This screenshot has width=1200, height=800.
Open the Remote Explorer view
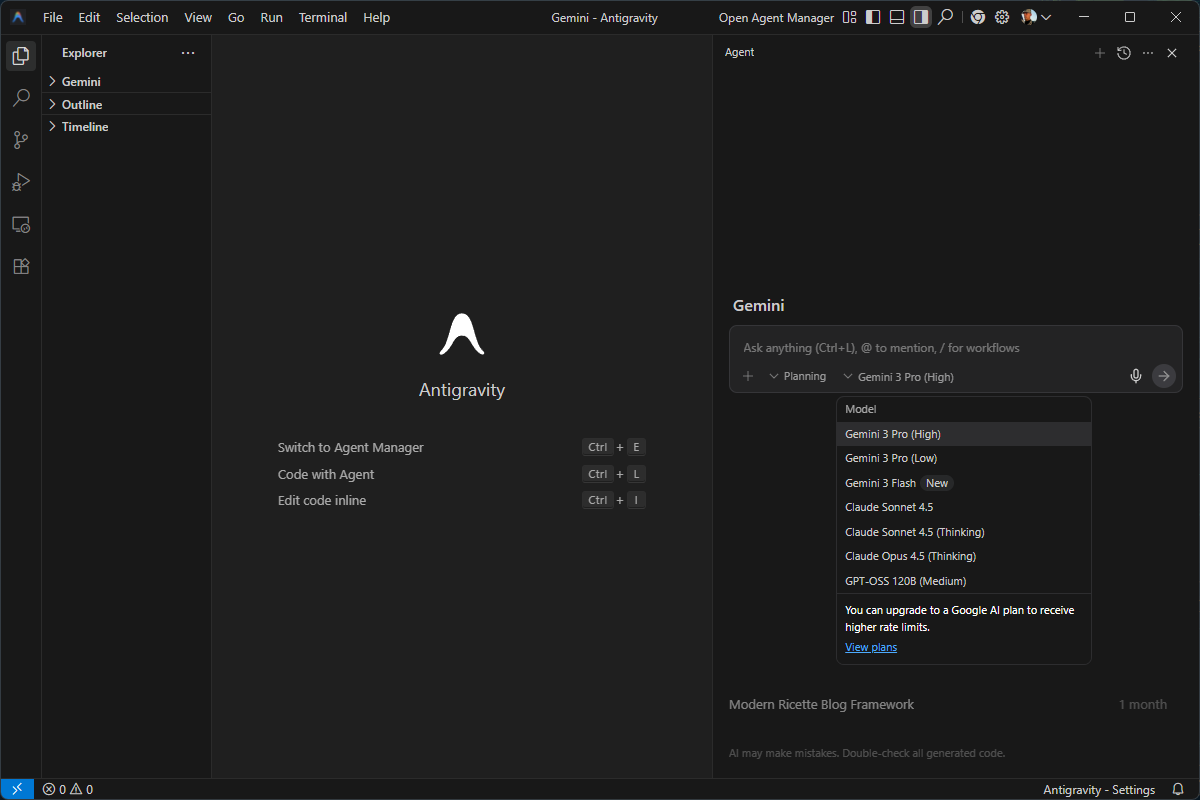[x=20, y=224]
